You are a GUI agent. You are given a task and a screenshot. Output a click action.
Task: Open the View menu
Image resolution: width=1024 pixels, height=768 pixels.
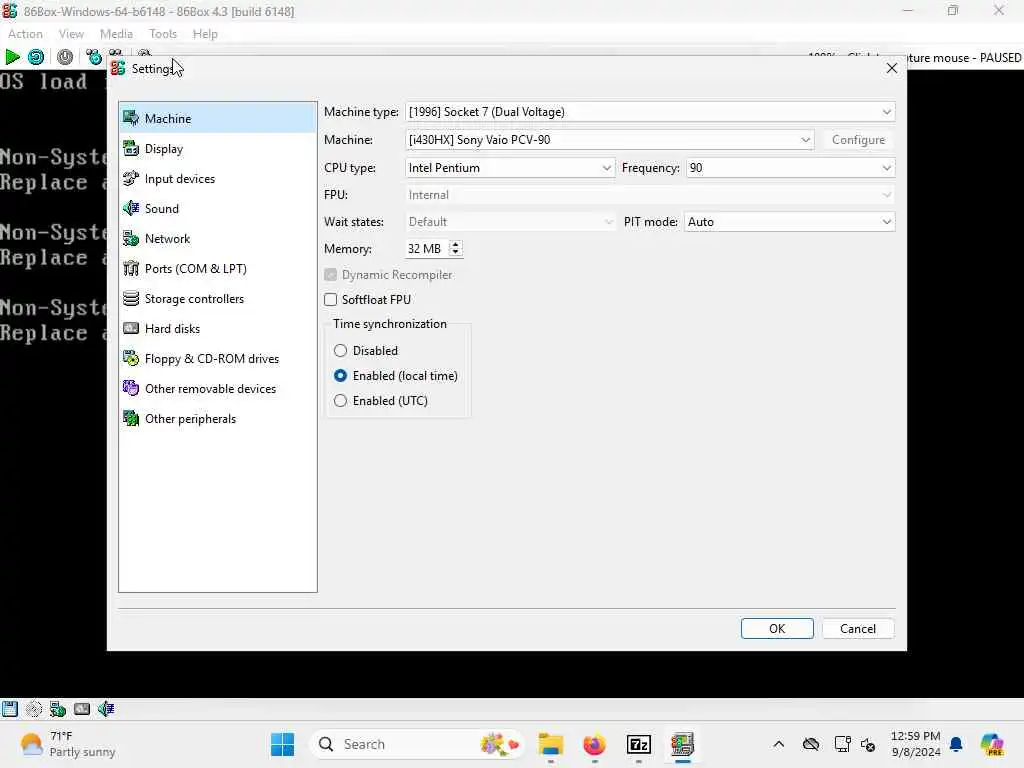coord(71,34)
